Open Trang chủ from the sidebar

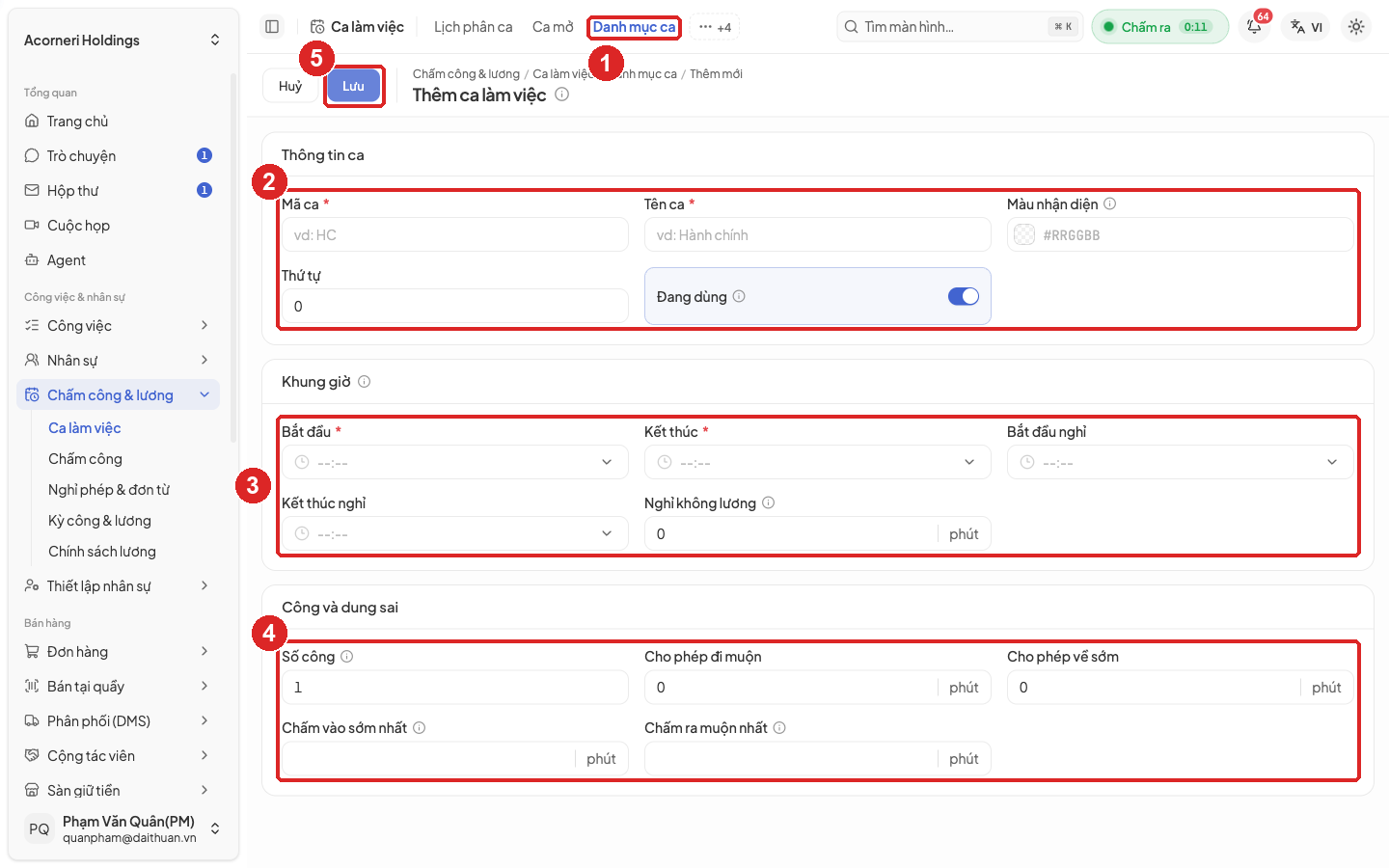pos(119,122)
